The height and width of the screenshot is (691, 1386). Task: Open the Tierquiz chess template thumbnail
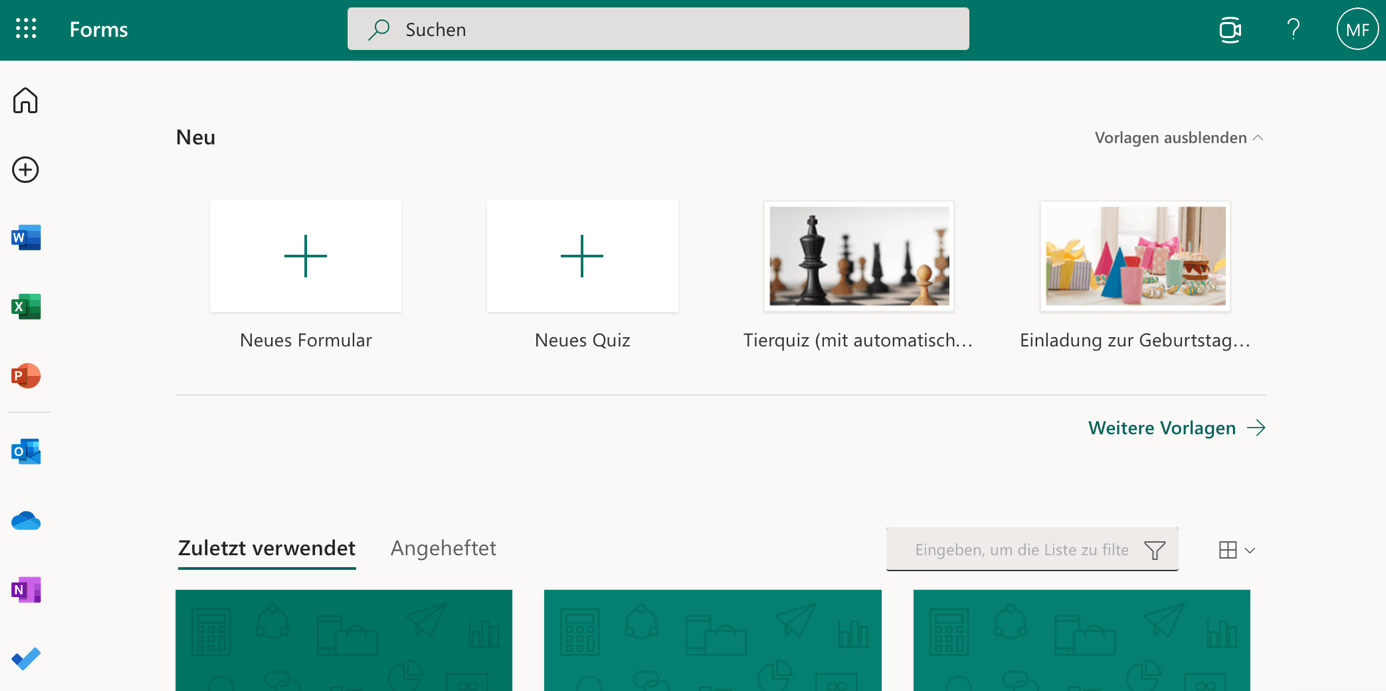point(859,257)
